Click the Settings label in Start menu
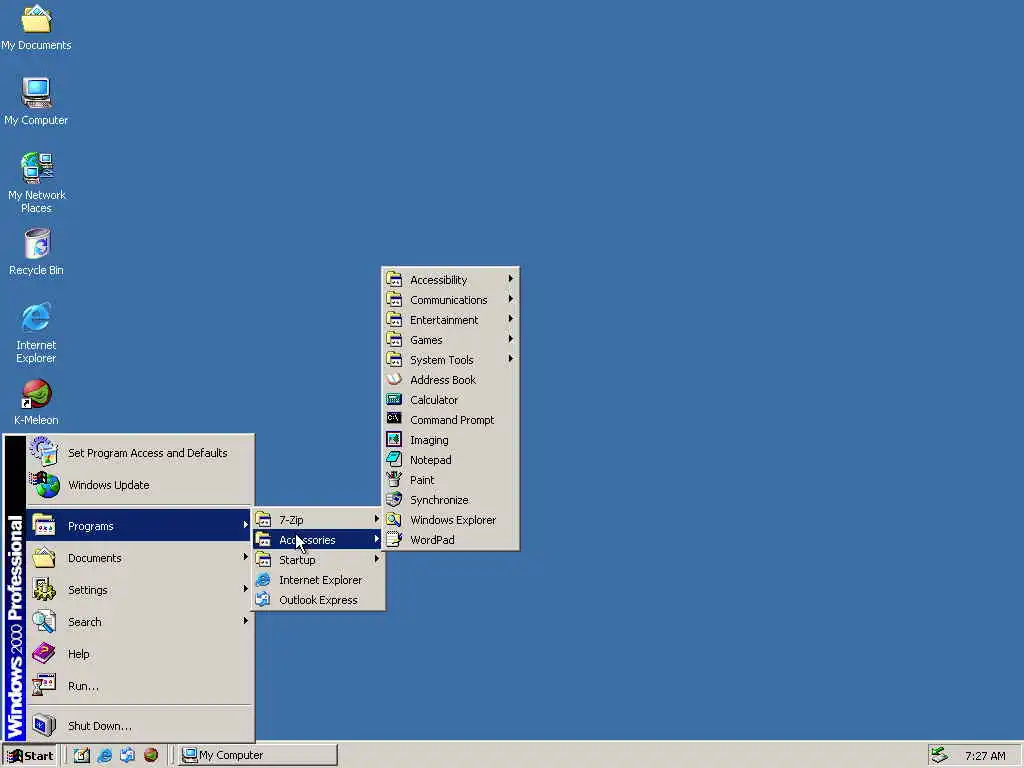 pos(88,590)
